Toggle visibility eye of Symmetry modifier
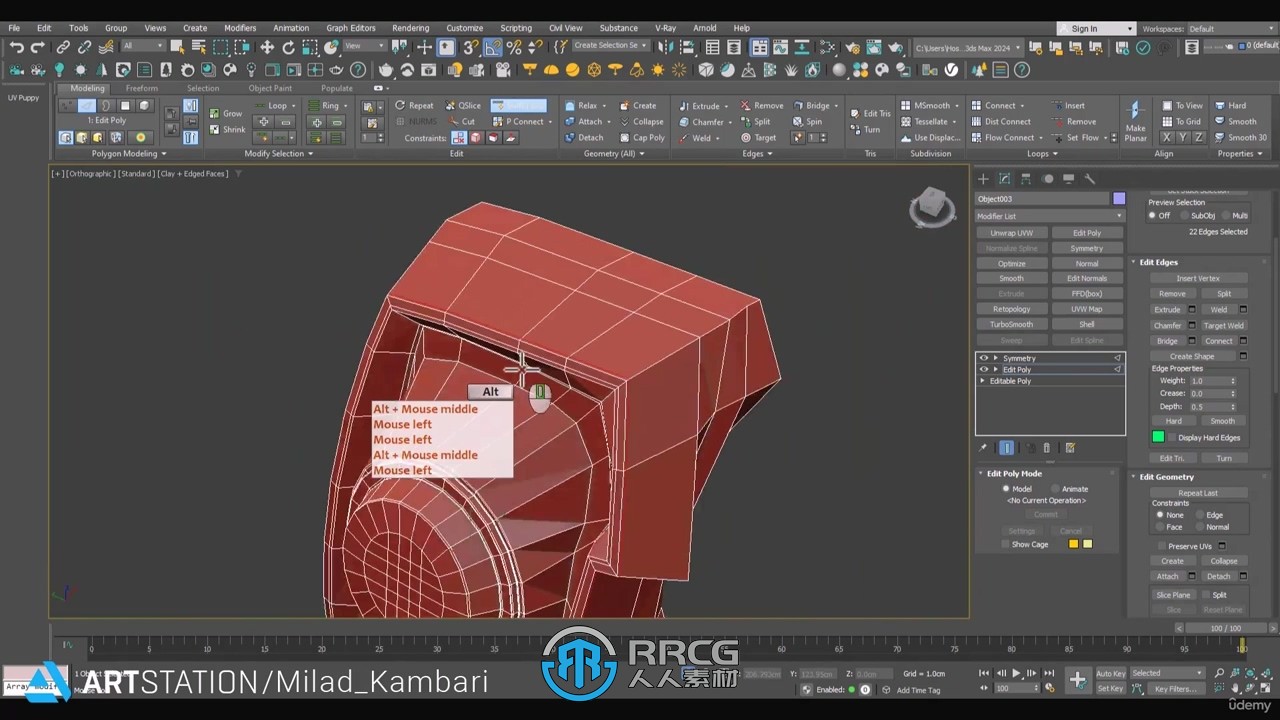 tap(983, 358)
